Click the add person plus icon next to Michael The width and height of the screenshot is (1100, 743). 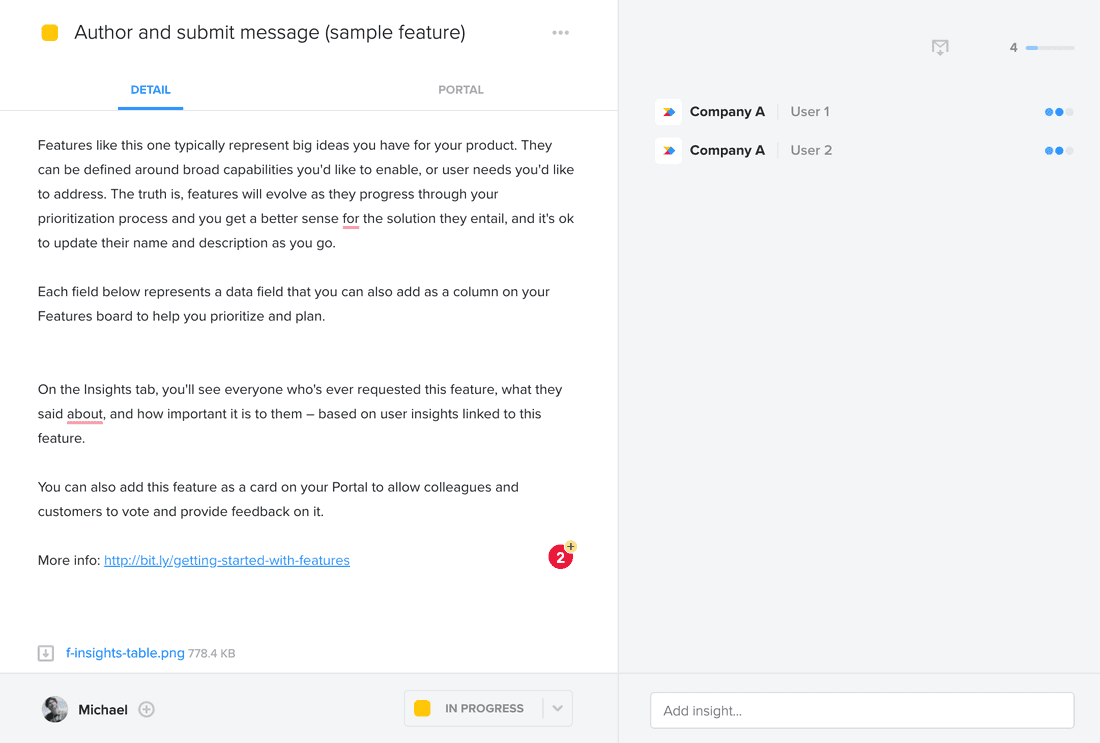point(146,709)
